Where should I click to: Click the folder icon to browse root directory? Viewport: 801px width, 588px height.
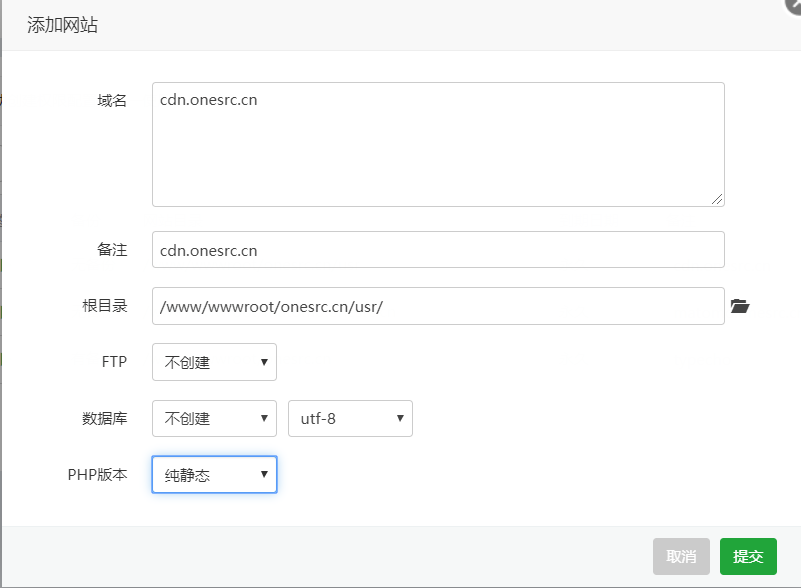point(739,306)
